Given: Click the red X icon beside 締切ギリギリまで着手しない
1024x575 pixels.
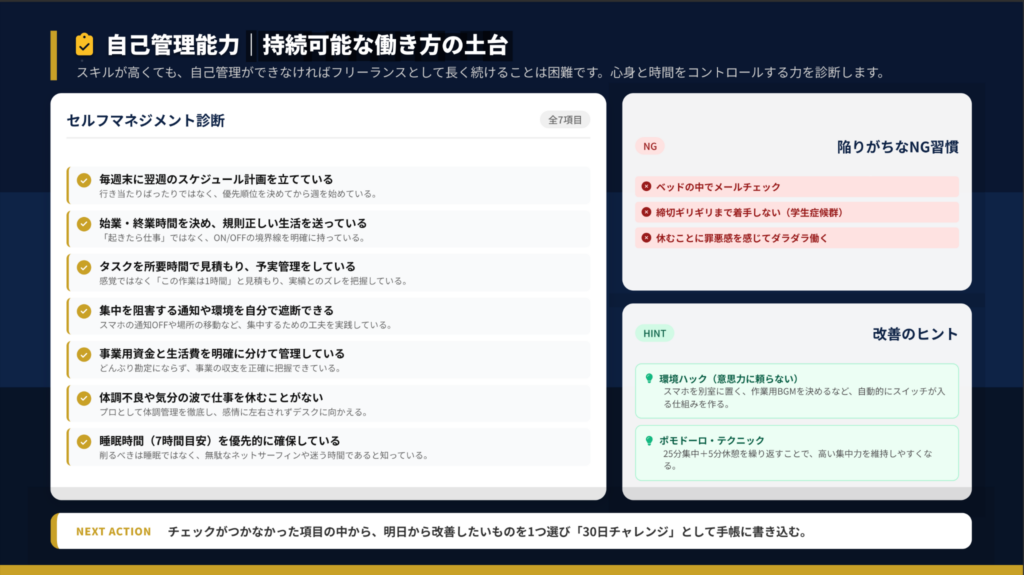Looking at the screenshot, I should click(x=646, y=212).
